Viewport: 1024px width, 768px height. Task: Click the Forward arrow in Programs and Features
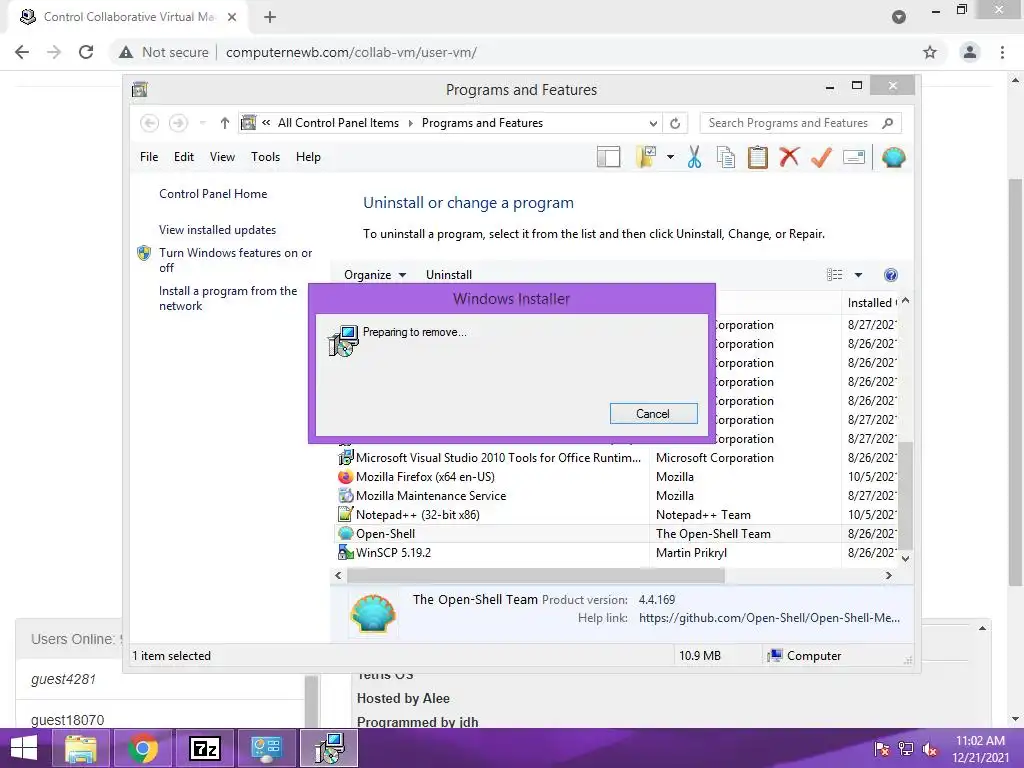[178, 123]
